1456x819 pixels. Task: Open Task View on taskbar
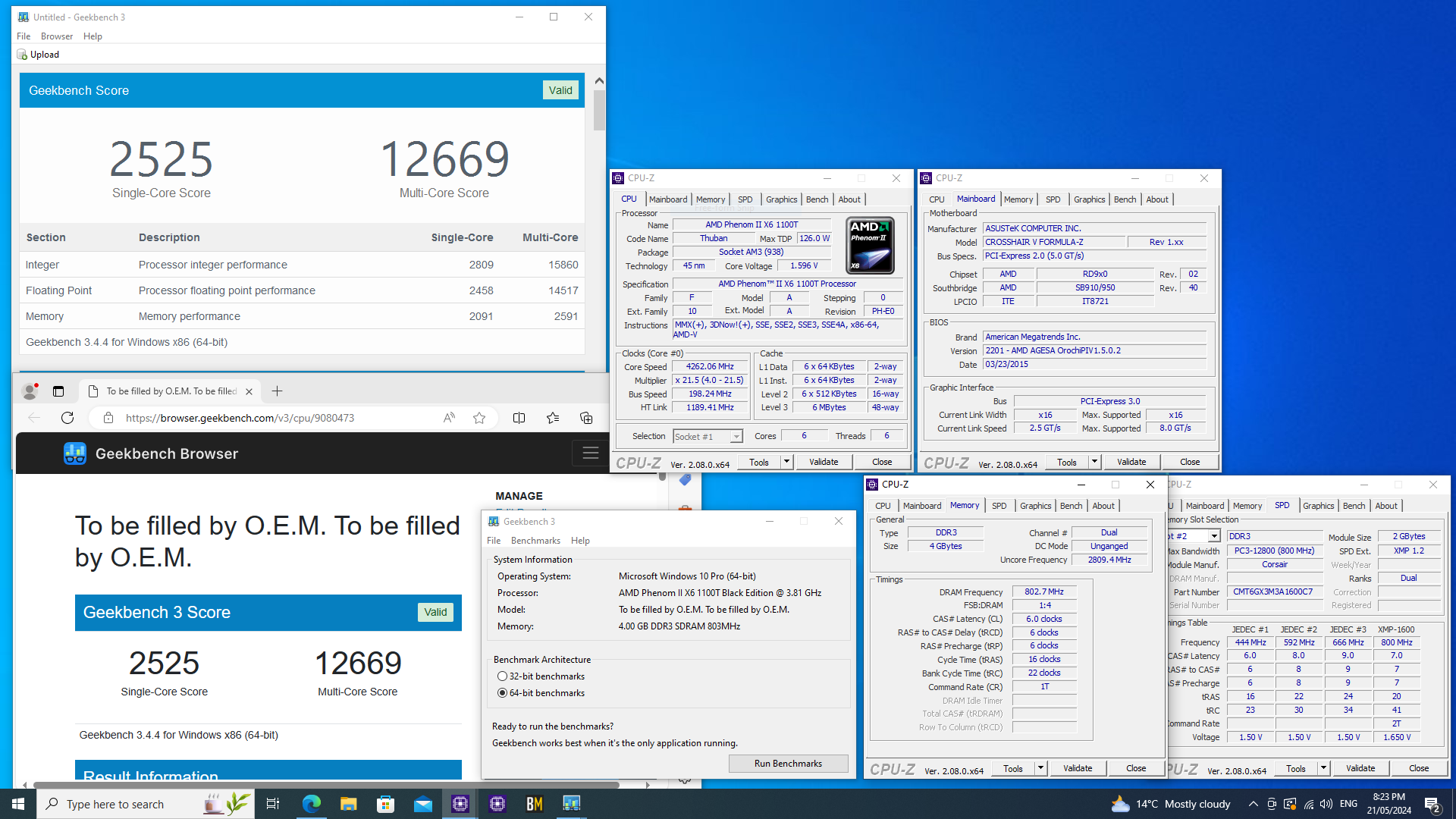[273, 804]
